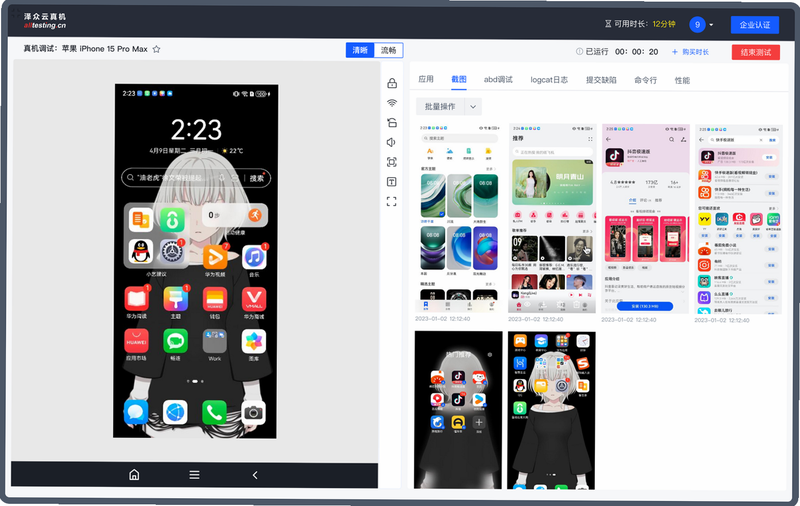This screenshot has width=800, height=506.
Task: Toggle the Wi-Fi icon in the side toolbar
Action: pyautogui.click(x=392, y=103)
